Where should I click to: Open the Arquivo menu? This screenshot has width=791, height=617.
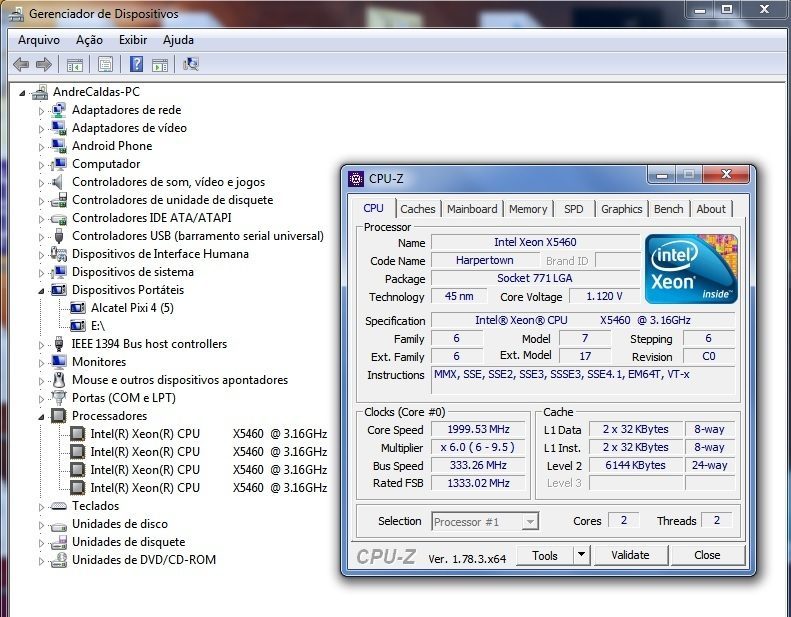click(x=39, y=40)
